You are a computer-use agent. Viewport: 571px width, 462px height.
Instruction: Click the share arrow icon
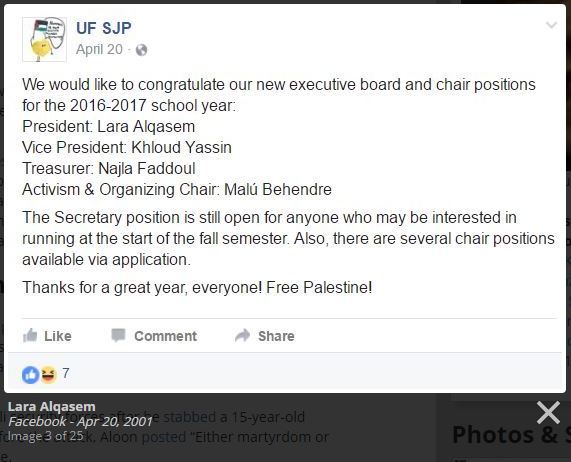[243, 335]
